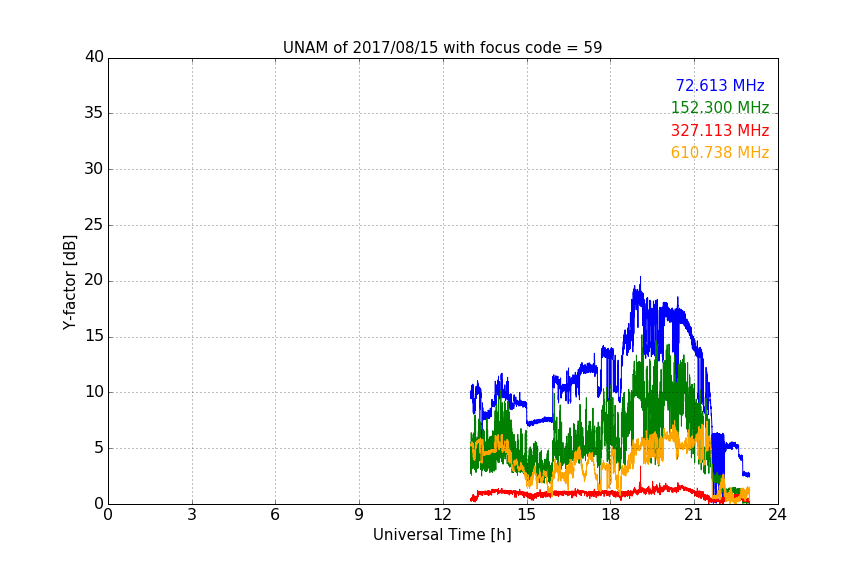The image size is (864, 576).
Task: Click the plot title 'UNAM of 2017/08/15 with focus code = 59'
Action: pyautogui.click(x=442, y=47)
